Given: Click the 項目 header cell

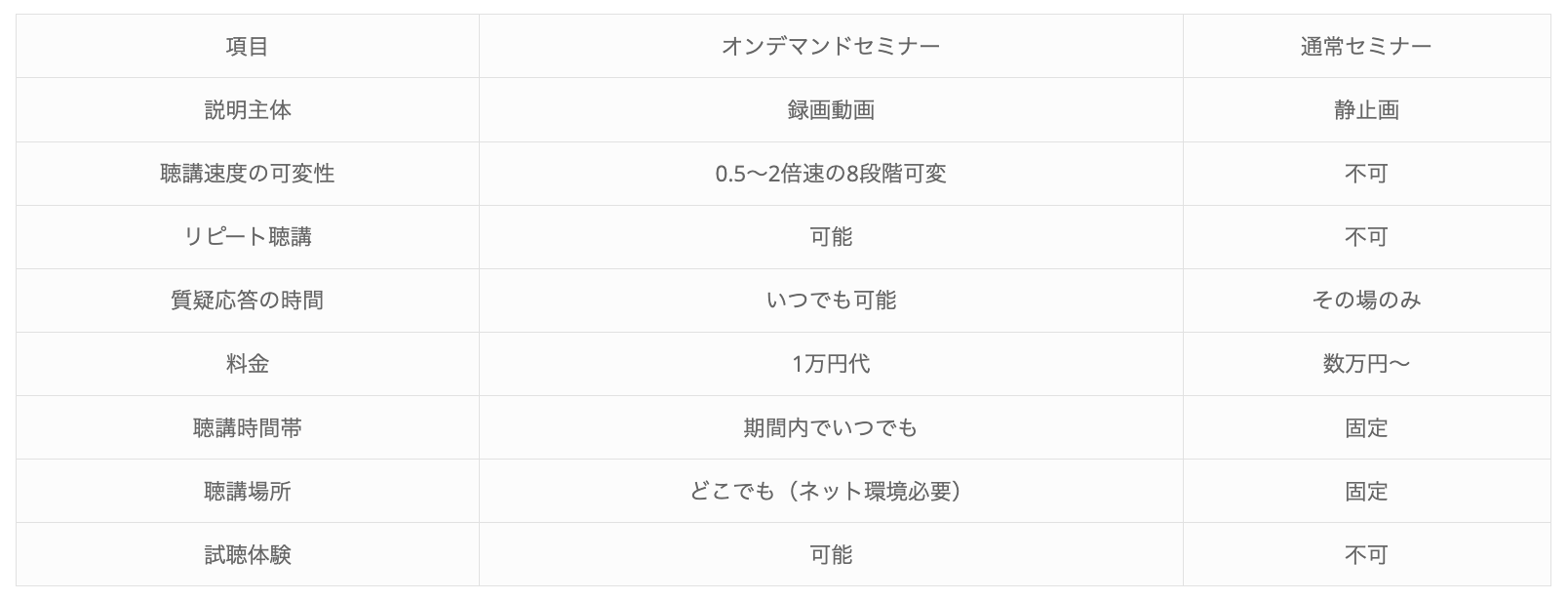Looking at the screenshot, I should 247,47.
